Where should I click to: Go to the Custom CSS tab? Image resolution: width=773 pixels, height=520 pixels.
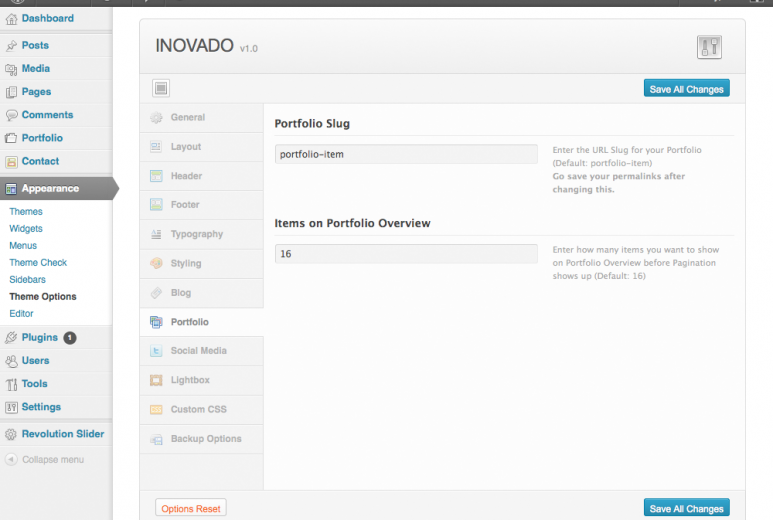click(x=202, y=410)
